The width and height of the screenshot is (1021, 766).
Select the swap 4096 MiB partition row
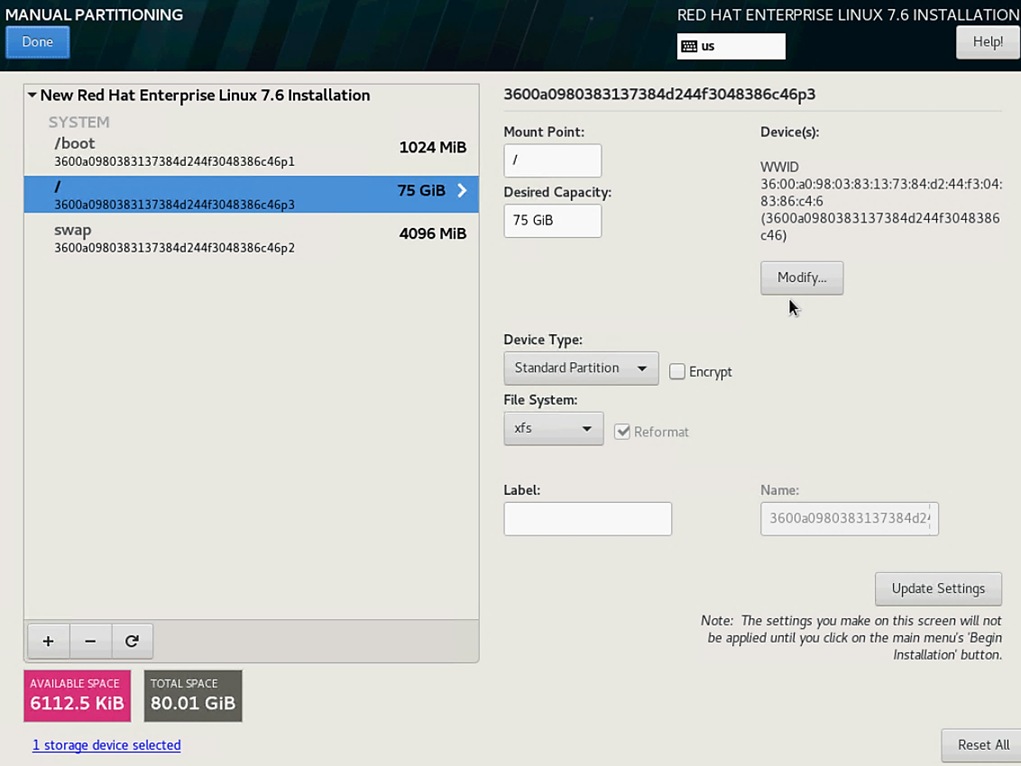pyautogui.click(x=251, y=238)
